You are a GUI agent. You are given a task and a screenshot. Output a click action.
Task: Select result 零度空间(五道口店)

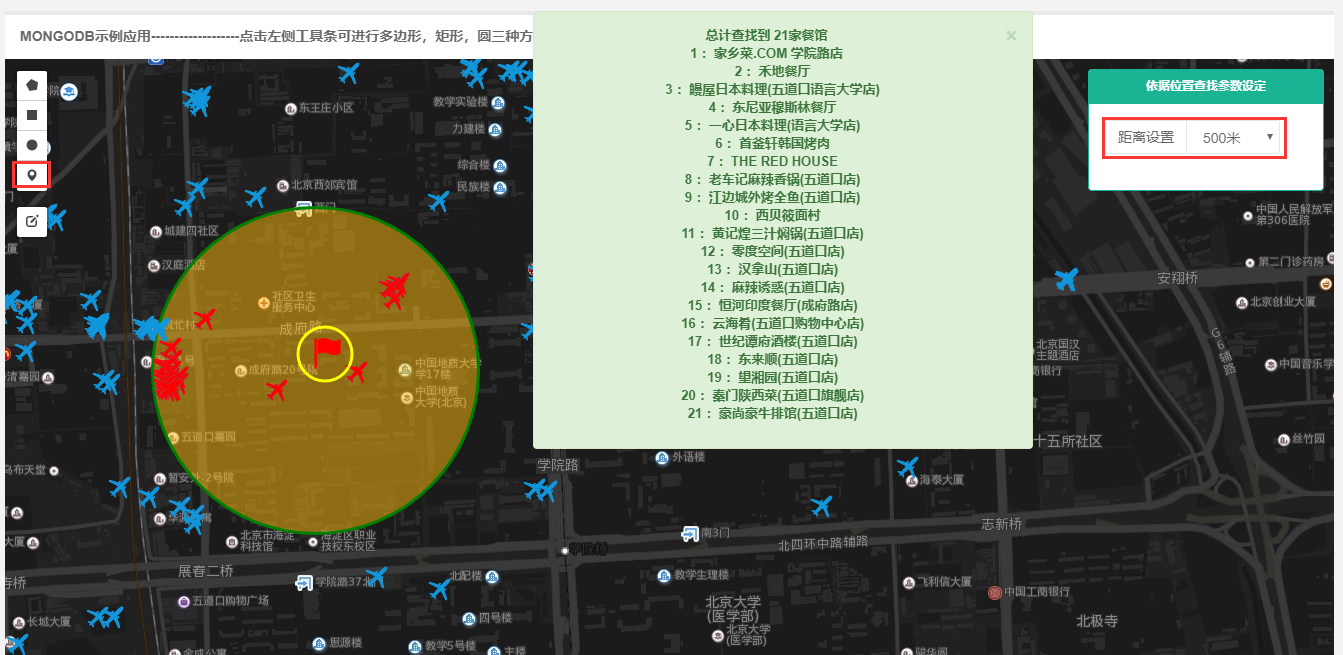pos(773,251)
